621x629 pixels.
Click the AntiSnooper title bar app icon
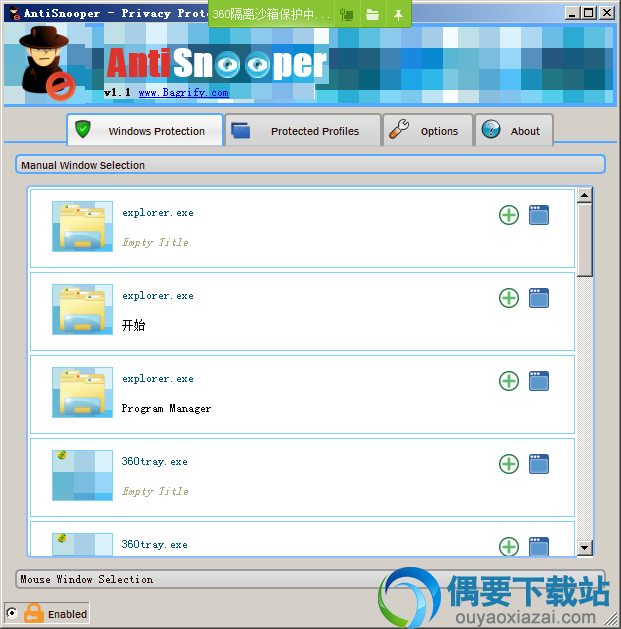[15, 13]
